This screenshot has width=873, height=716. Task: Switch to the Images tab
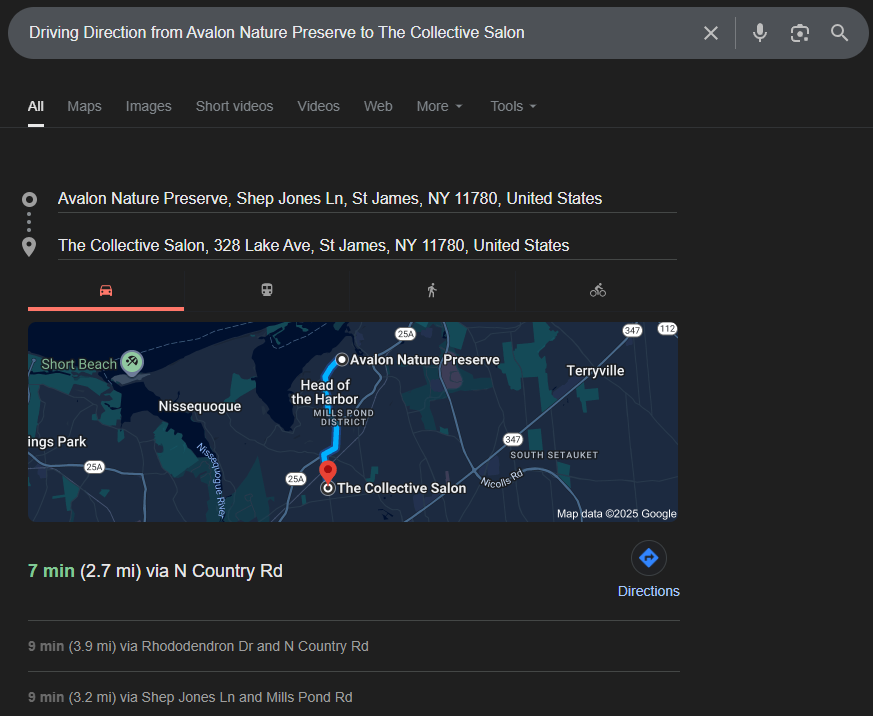click(x=148, y=106)
